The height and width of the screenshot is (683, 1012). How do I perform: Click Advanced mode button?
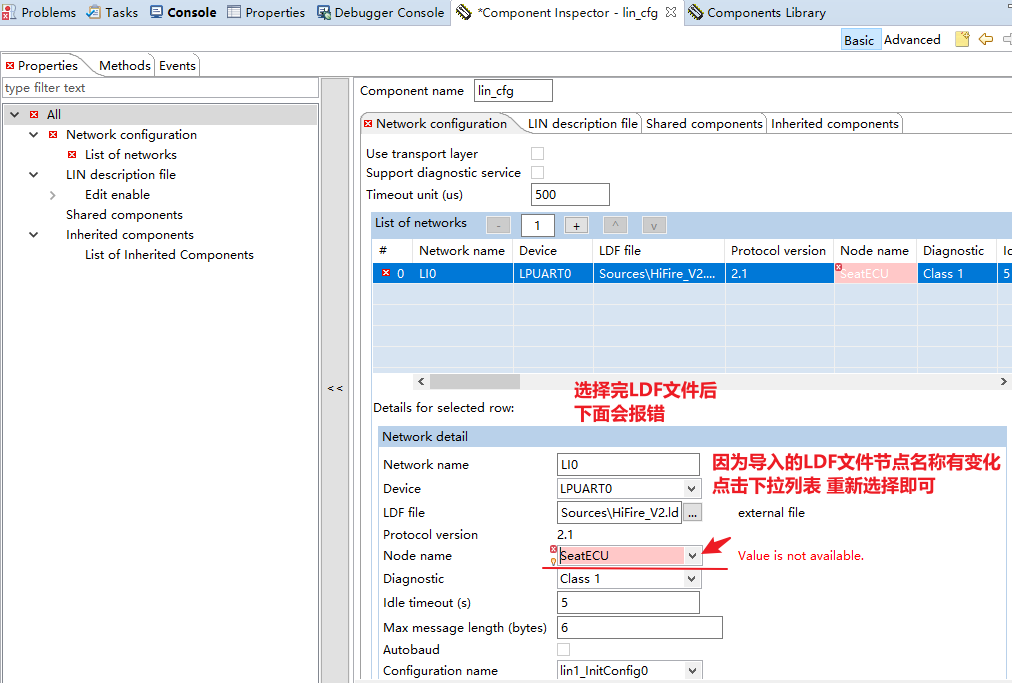[x=911, y=39]
